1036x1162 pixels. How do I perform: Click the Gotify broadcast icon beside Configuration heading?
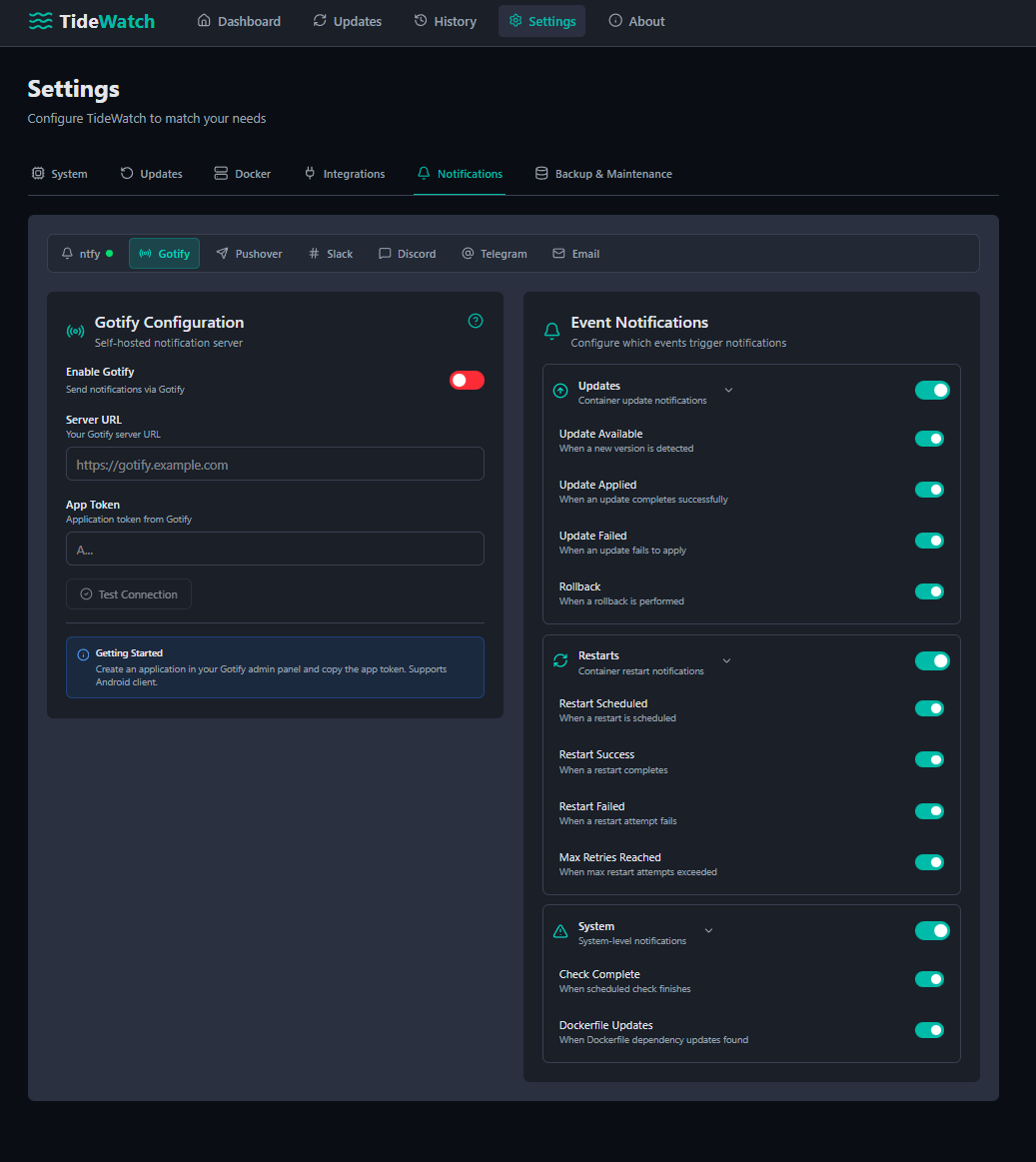pyautogui.click(x=75, y=331)
